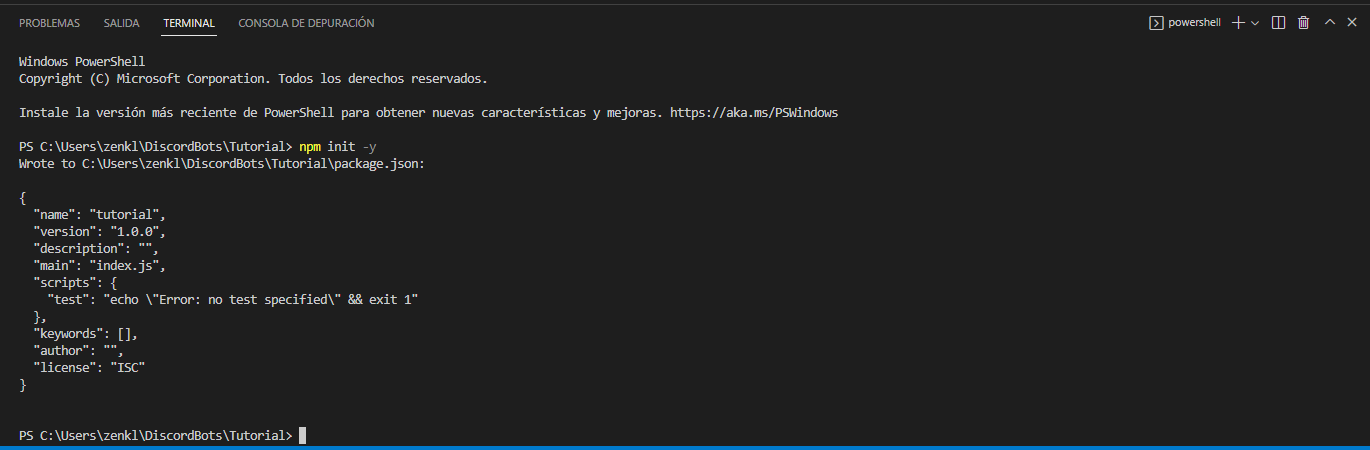Click the powershell terminal icon
This screenshot has width=1370, height=450.
1156,22
